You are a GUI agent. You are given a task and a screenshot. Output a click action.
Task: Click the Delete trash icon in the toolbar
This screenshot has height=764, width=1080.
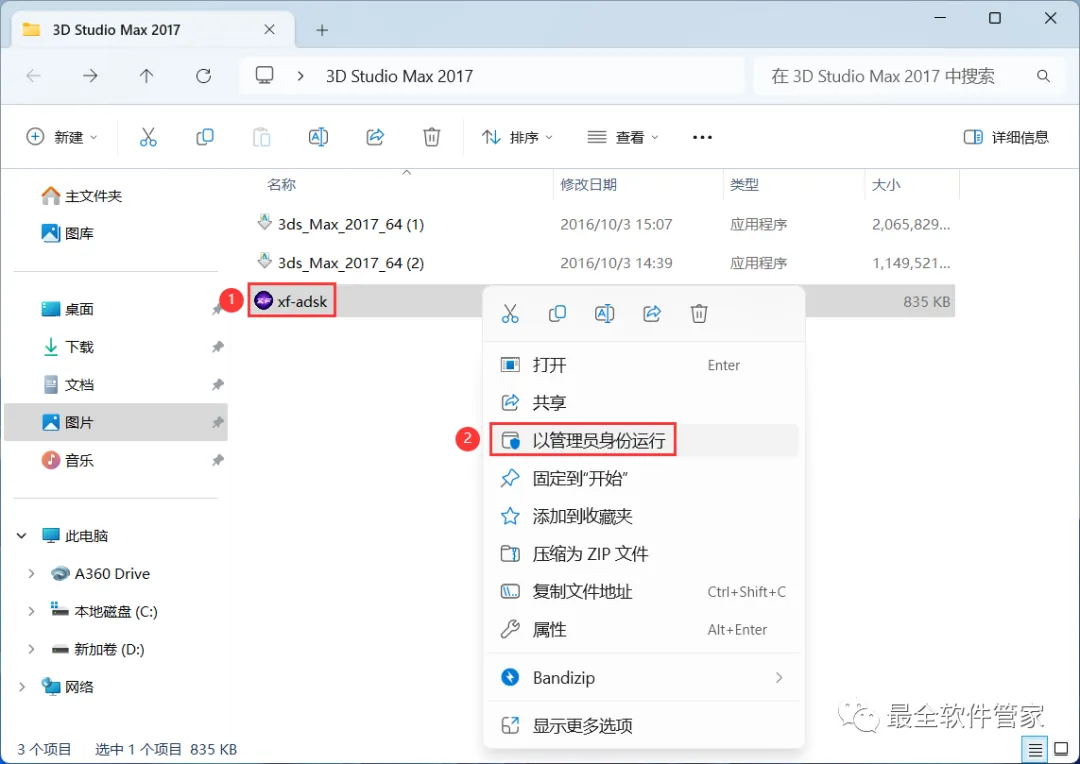click(x=431, y=137)
